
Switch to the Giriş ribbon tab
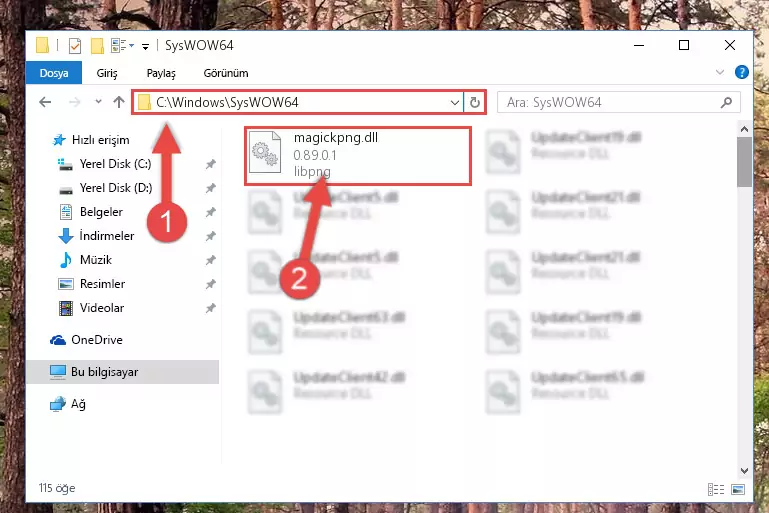point(107,73)
